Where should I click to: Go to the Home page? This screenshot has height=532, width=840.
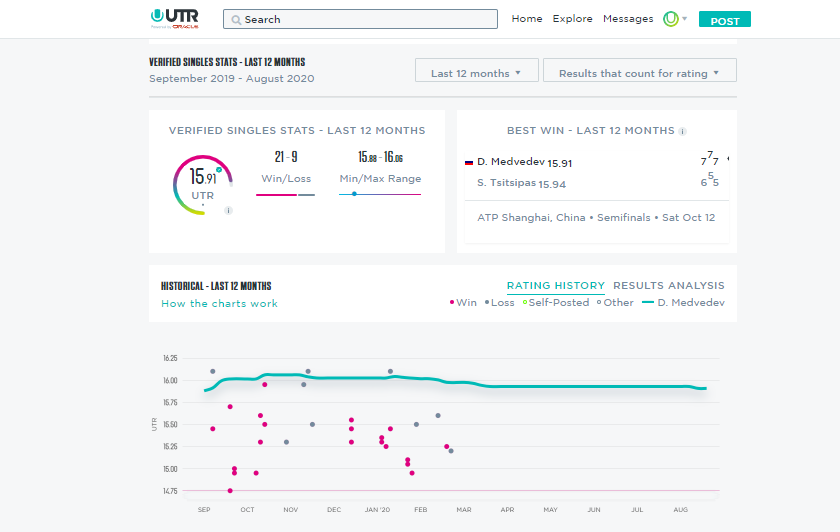[x=527, y=19]
